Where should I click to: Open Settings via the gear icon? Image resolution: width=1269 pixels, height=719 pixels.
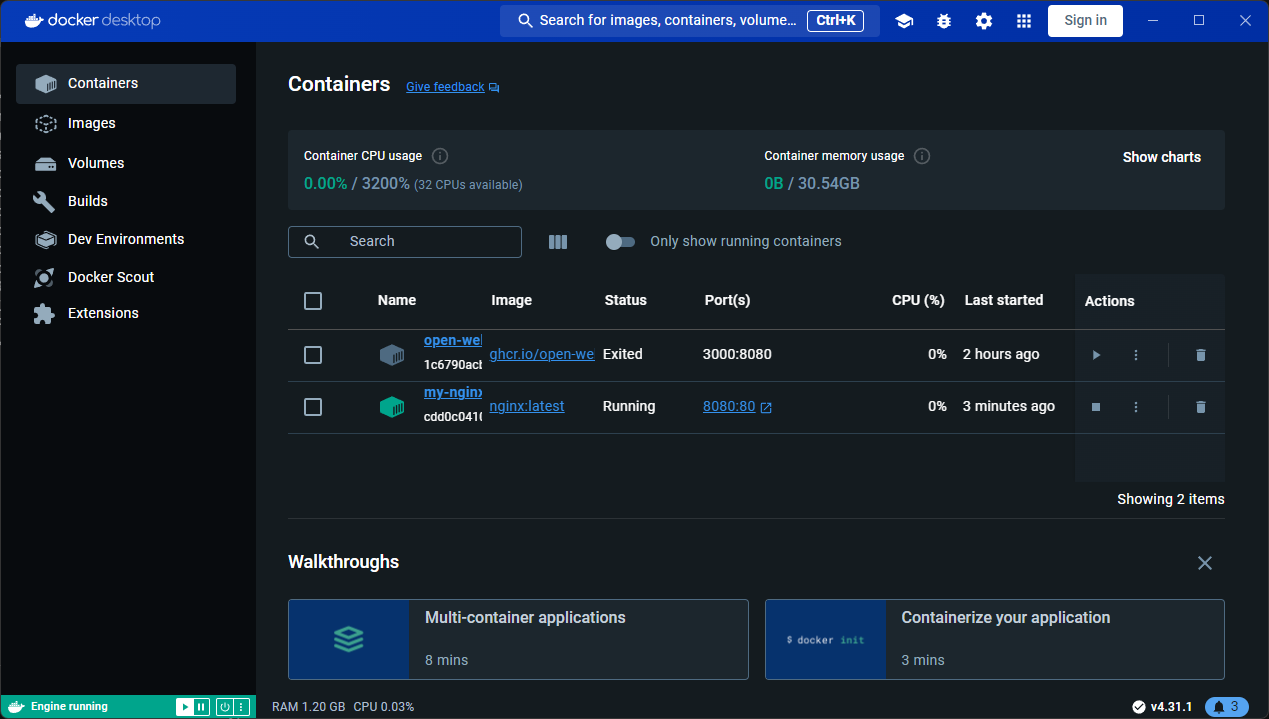point(984,21)
